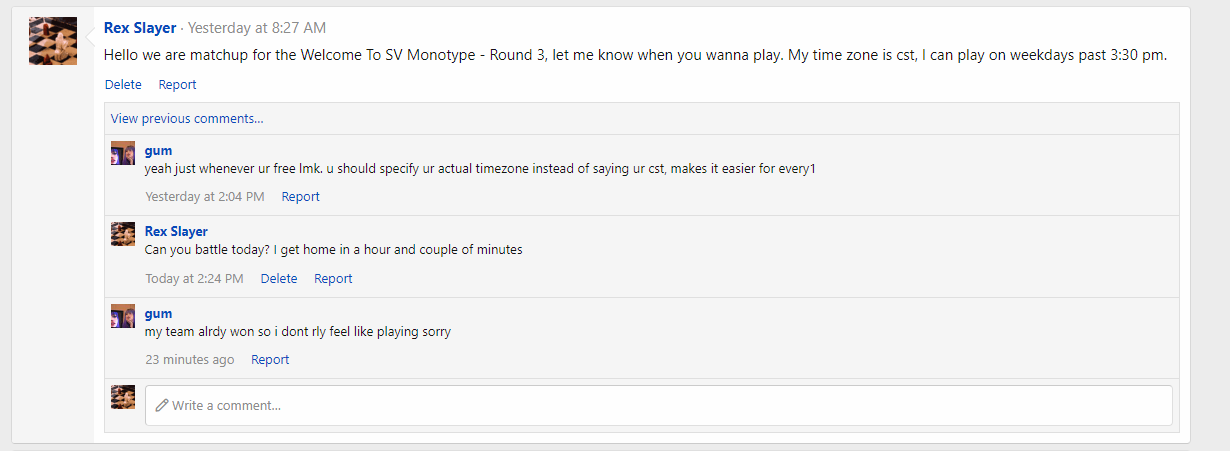1230x451 pixels.
Task: Expand View previous comments
Action: coord(187,118)
